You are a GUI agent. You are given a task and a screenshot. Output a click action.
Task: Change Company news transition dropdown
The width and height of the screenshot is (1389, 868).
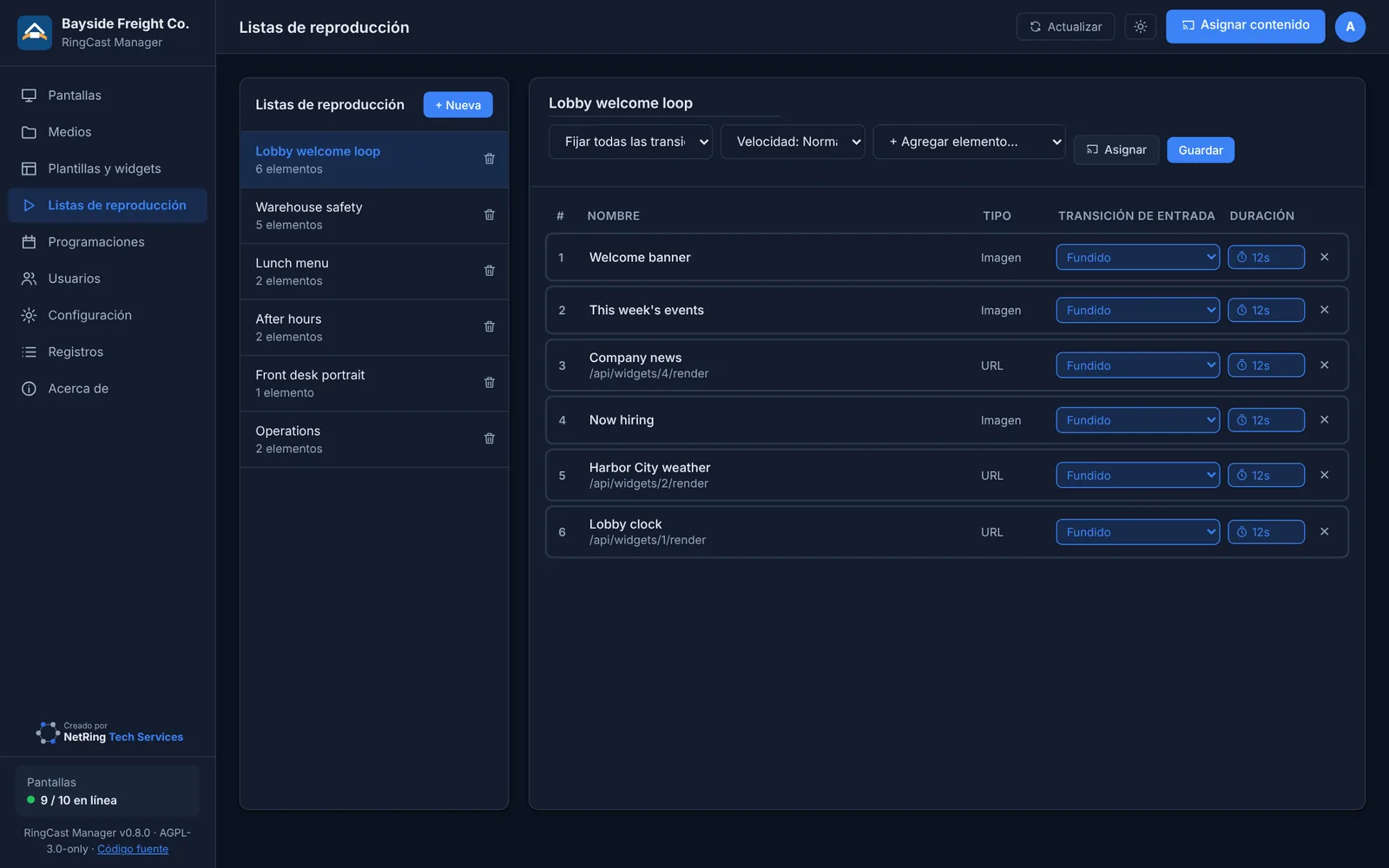[x=1138, y=365]
